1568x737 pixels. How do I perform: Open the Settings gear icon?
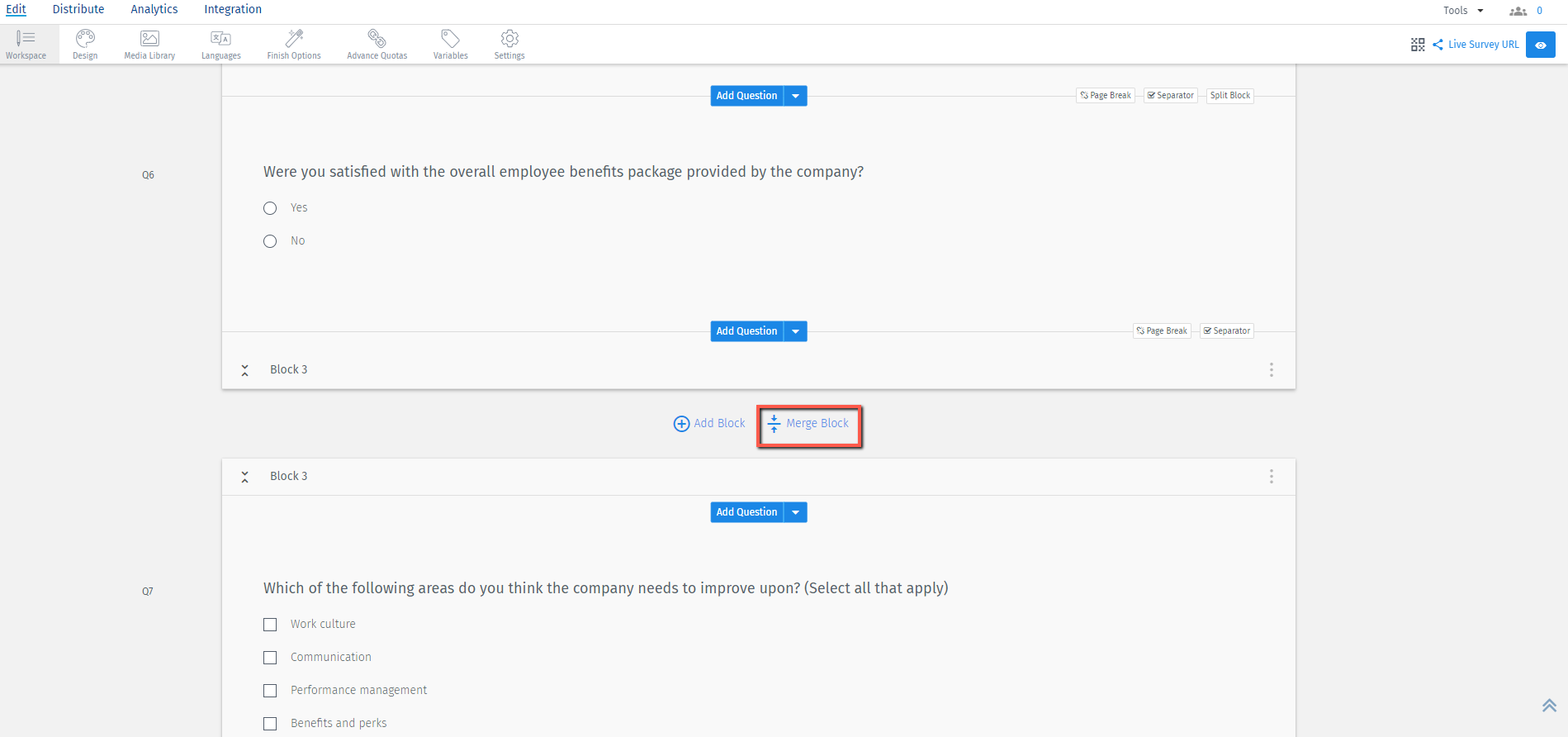pos(509,39)
